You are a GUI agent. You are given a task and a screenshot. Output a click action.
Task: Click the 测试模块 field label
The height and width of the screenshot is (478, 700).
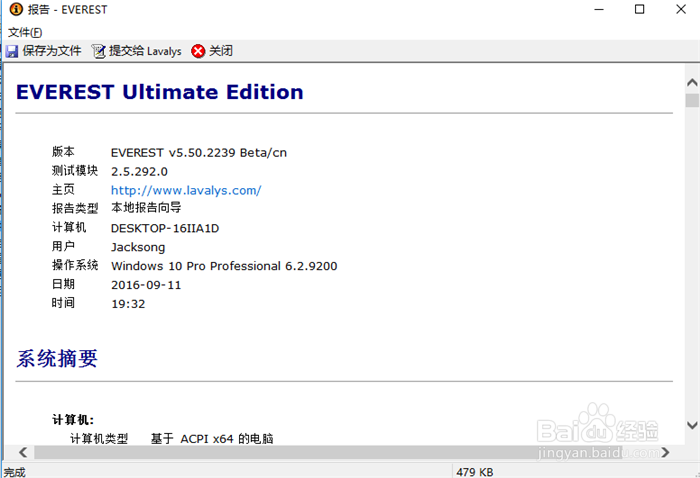[x=75, y=170]
